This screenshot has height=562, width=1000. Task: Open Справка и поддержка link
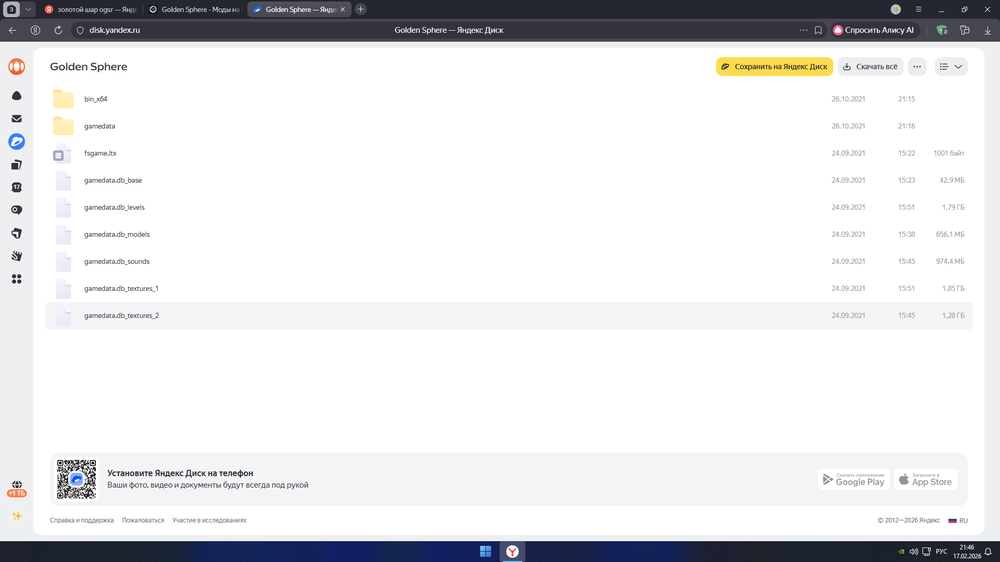click(82, 521)
